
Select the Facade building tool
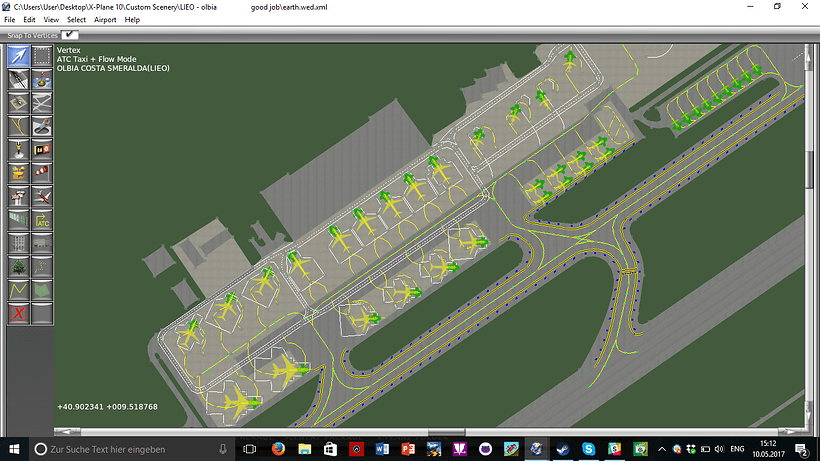[x=18, y=244]
